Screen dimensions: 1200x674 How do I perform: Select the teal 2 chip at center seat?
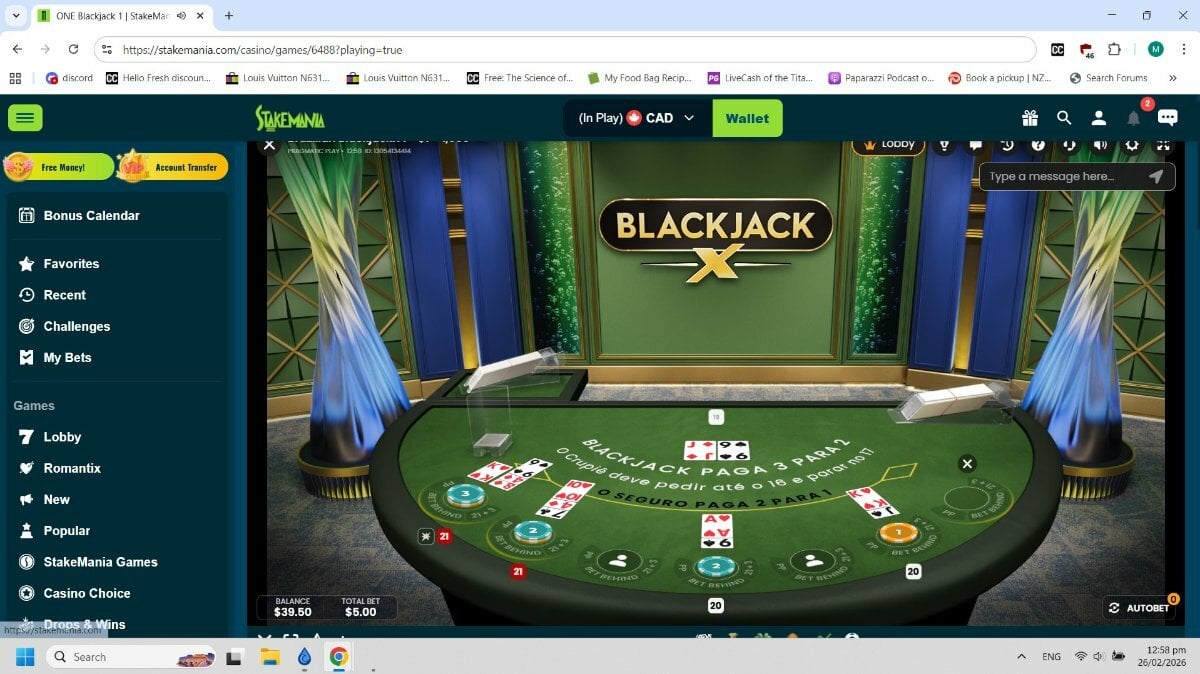click(x=715, y=567)
